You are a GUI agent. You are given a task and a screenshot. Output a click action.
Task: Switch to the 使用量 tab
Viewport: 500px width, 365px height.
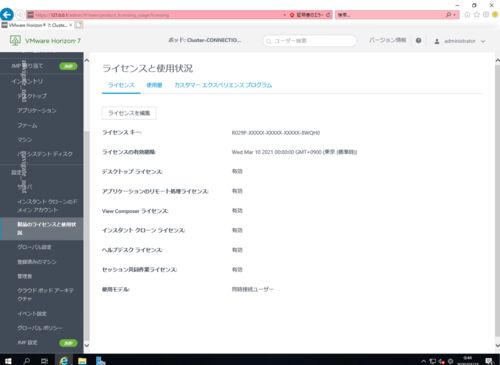coord(154,85)
